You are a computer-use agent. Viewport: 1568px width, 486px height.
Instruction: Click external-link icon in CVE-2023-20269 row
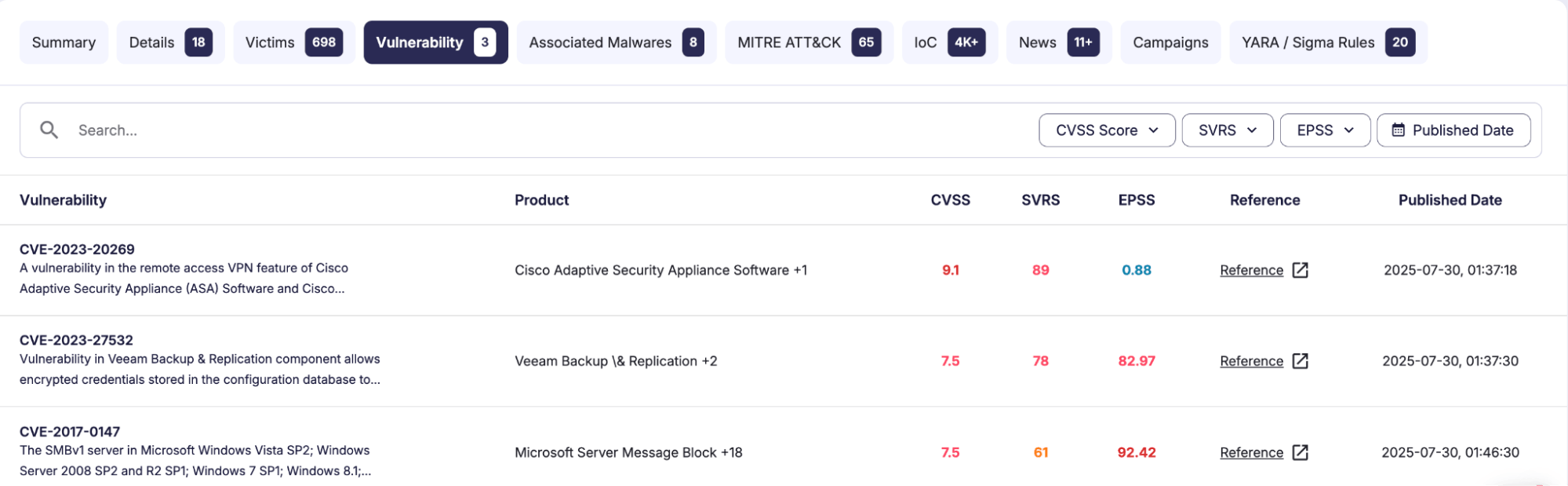(x=1300, y=270)
